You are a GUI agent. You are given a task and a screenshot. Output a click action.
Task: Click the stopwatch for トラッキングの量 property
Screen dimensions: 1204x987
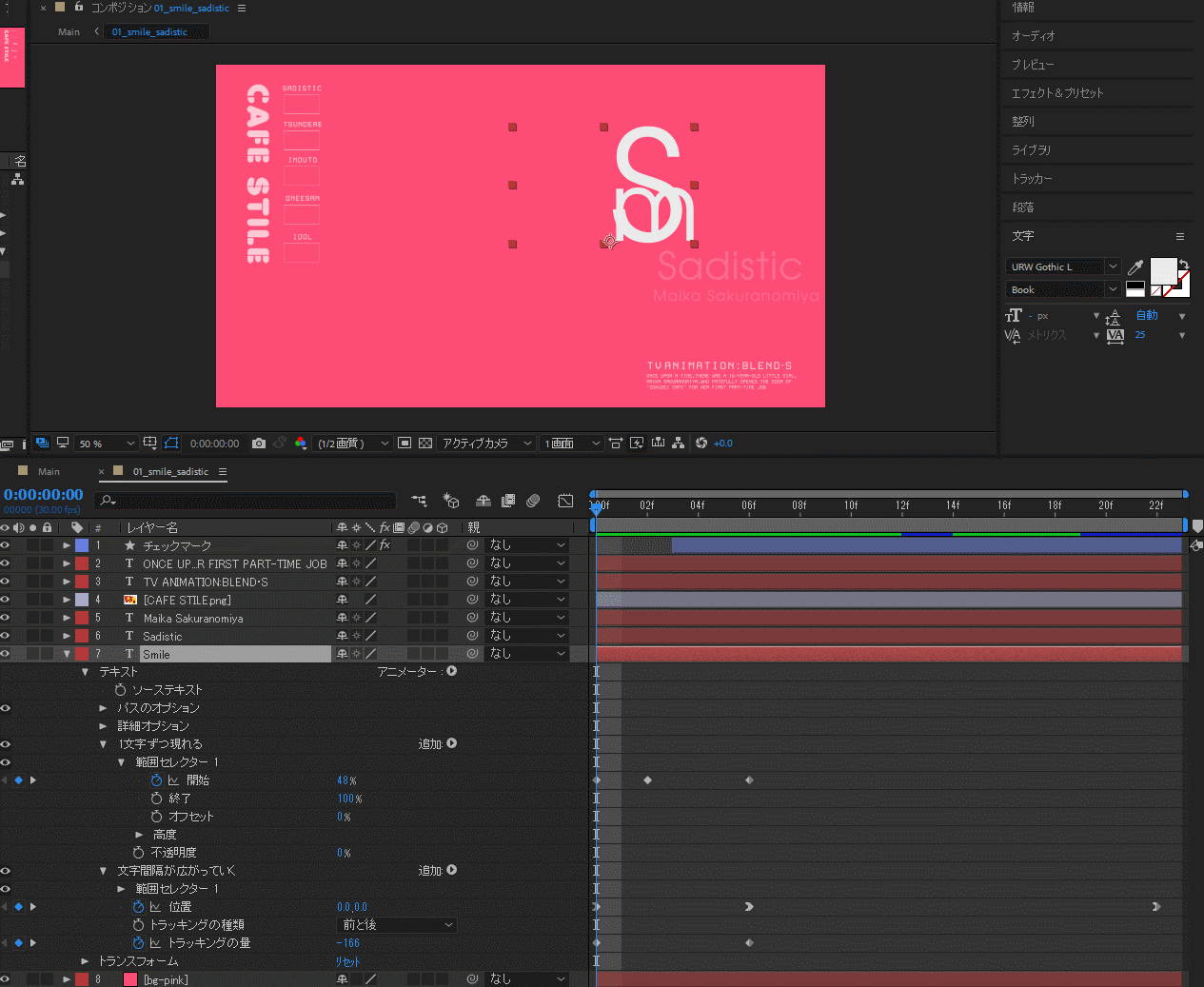point(139,943)
